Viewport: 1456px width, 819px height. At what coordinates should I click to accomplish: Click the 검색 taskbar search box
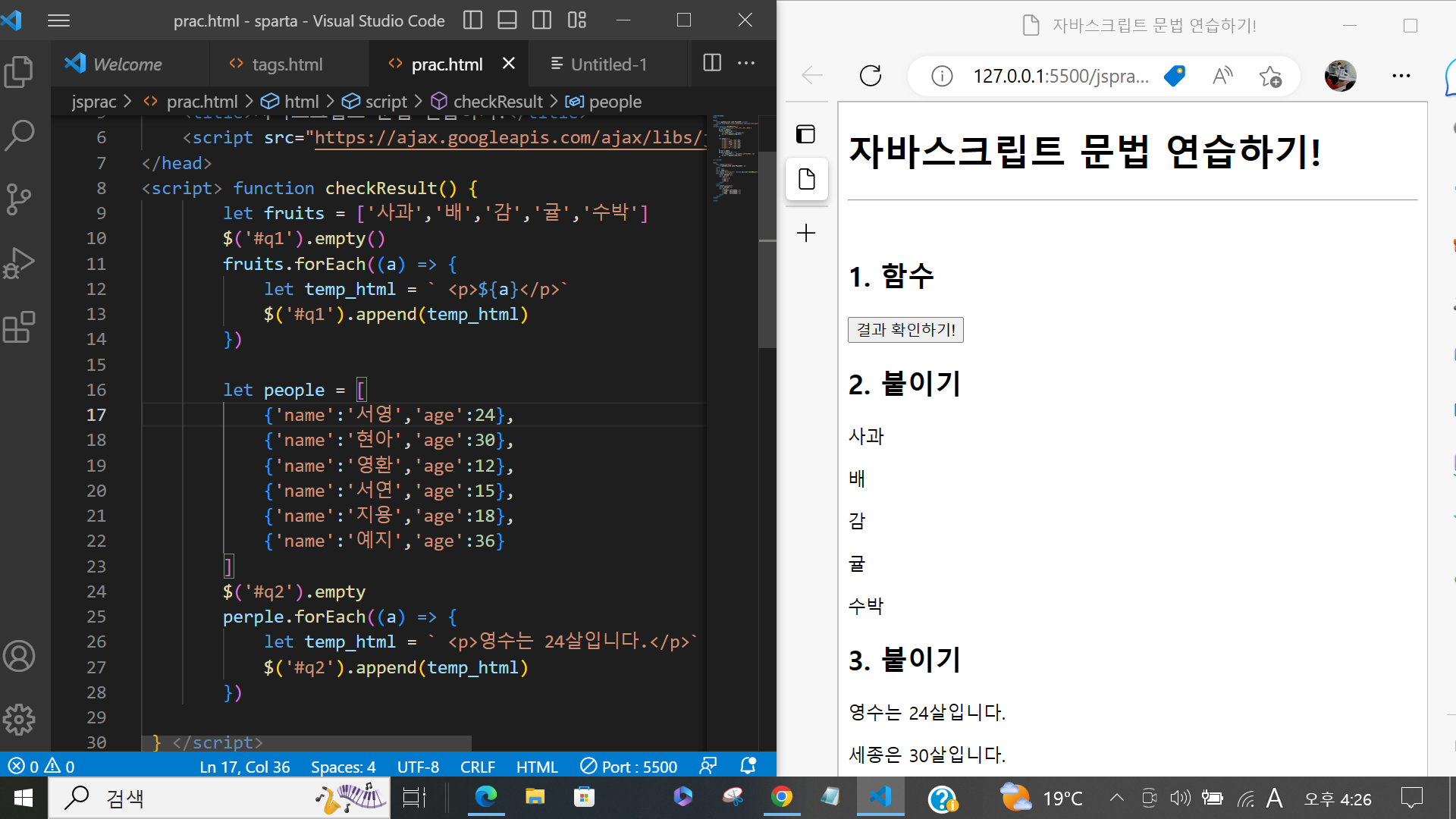[x=220, y=798]
